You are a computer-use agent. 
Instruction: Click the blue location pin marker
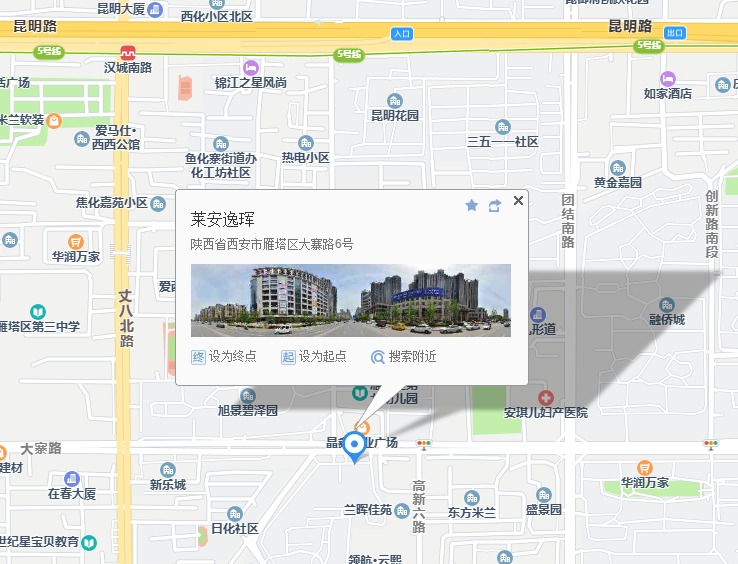click(354, 448)
